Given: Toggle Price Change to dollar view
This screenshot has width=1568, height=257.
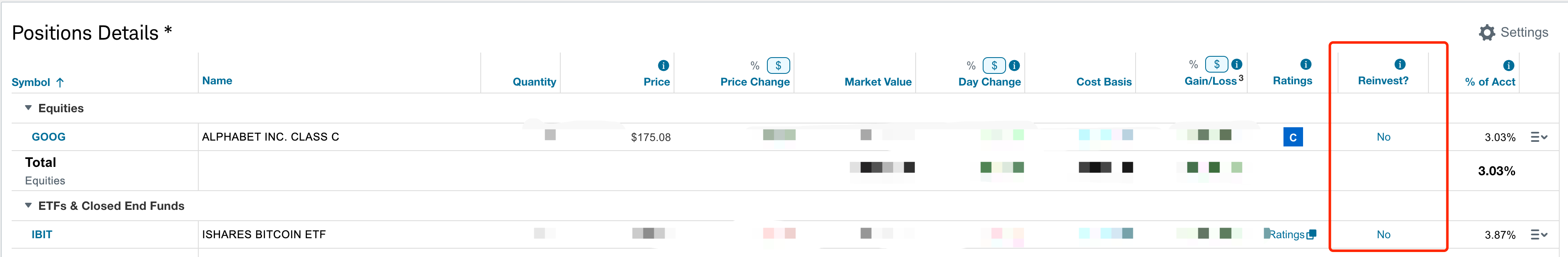Looking at the screenshot, I should (779, 65).
